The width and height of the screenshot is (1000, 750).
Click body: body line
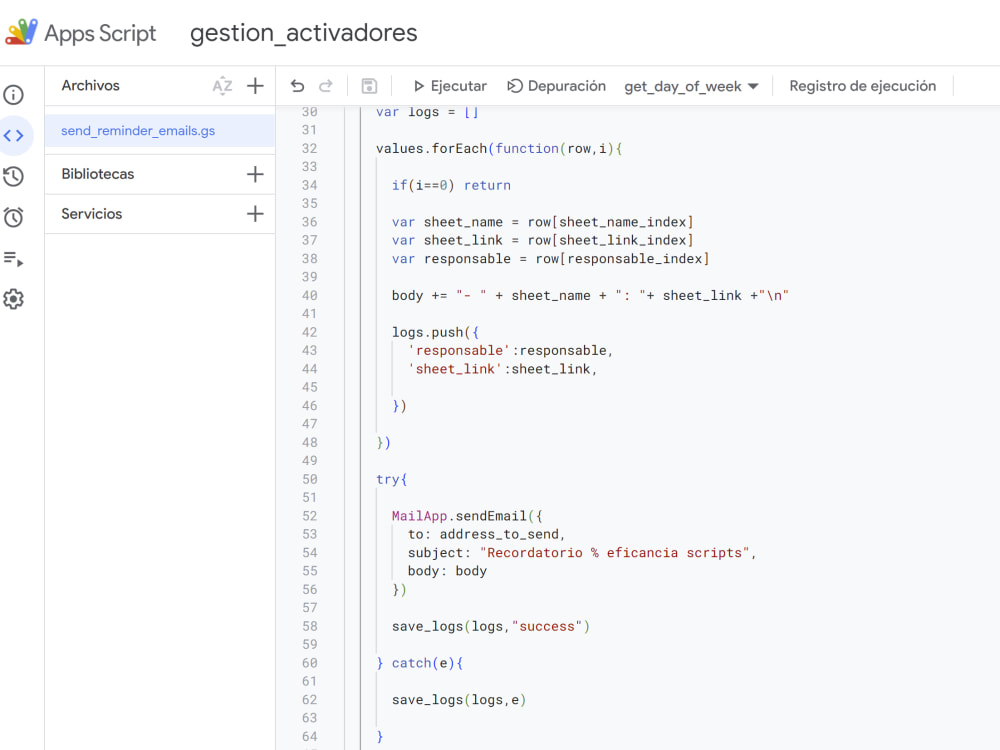pos(447,571)
